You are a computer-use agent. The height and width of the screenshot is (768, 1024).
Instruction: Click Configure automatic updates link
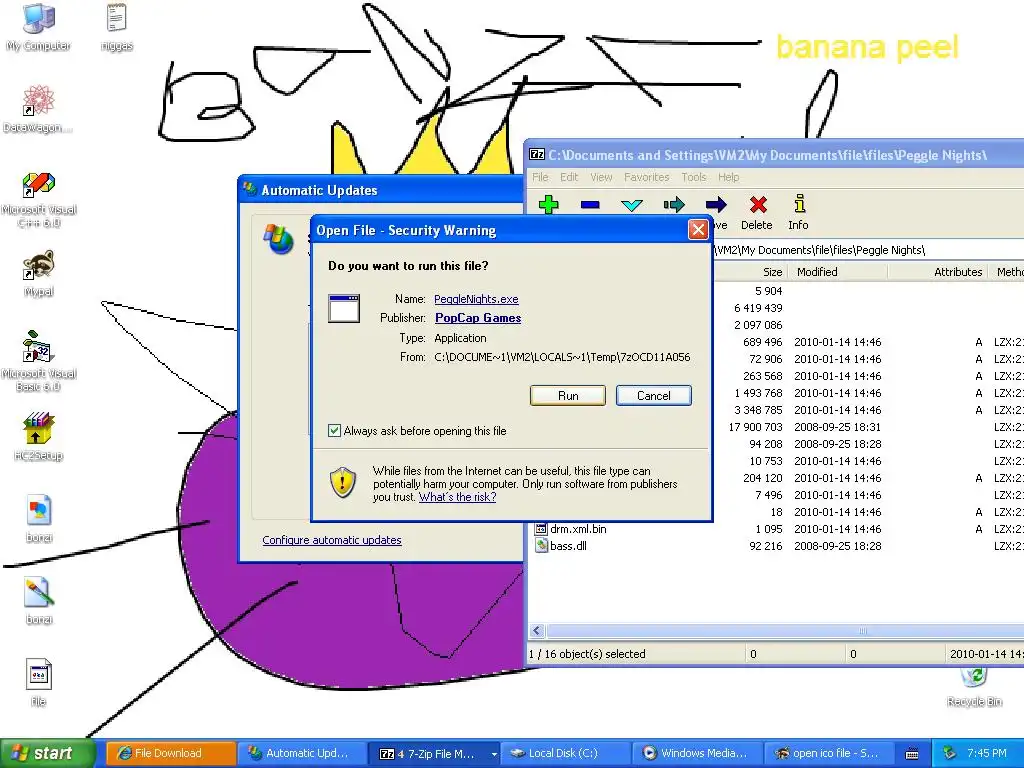click(332, 540)
